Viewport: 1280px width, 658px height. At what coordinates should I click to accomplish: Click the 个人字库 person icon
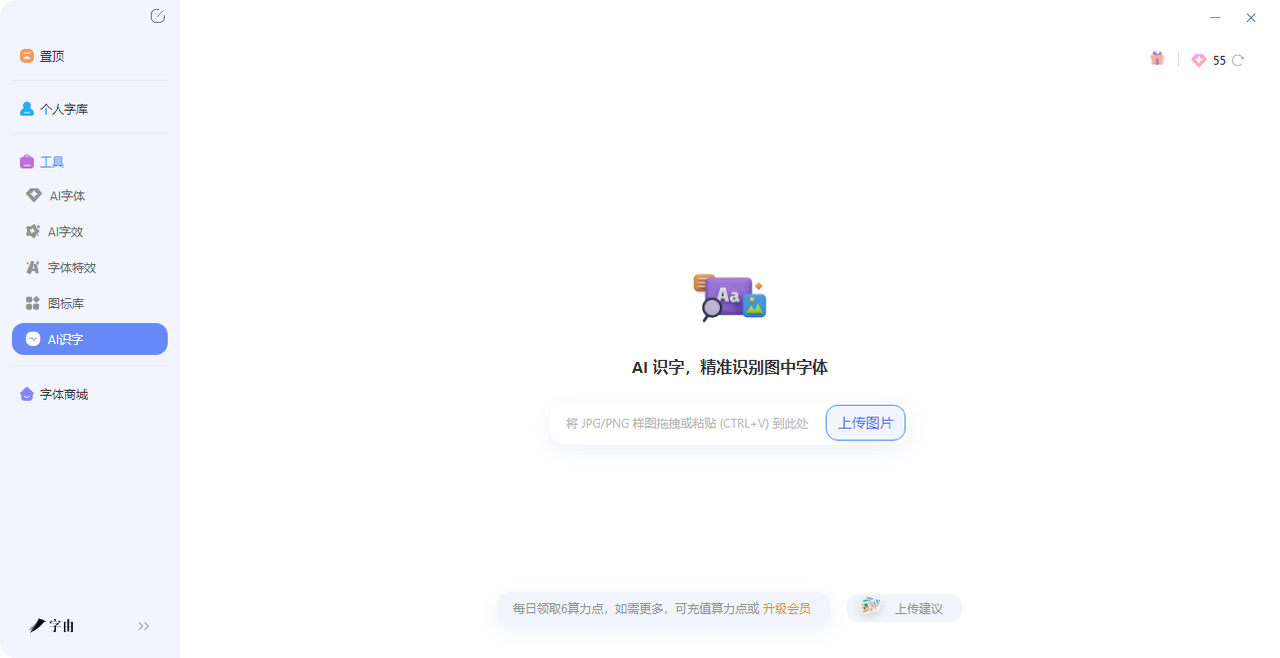pos(27,109)
